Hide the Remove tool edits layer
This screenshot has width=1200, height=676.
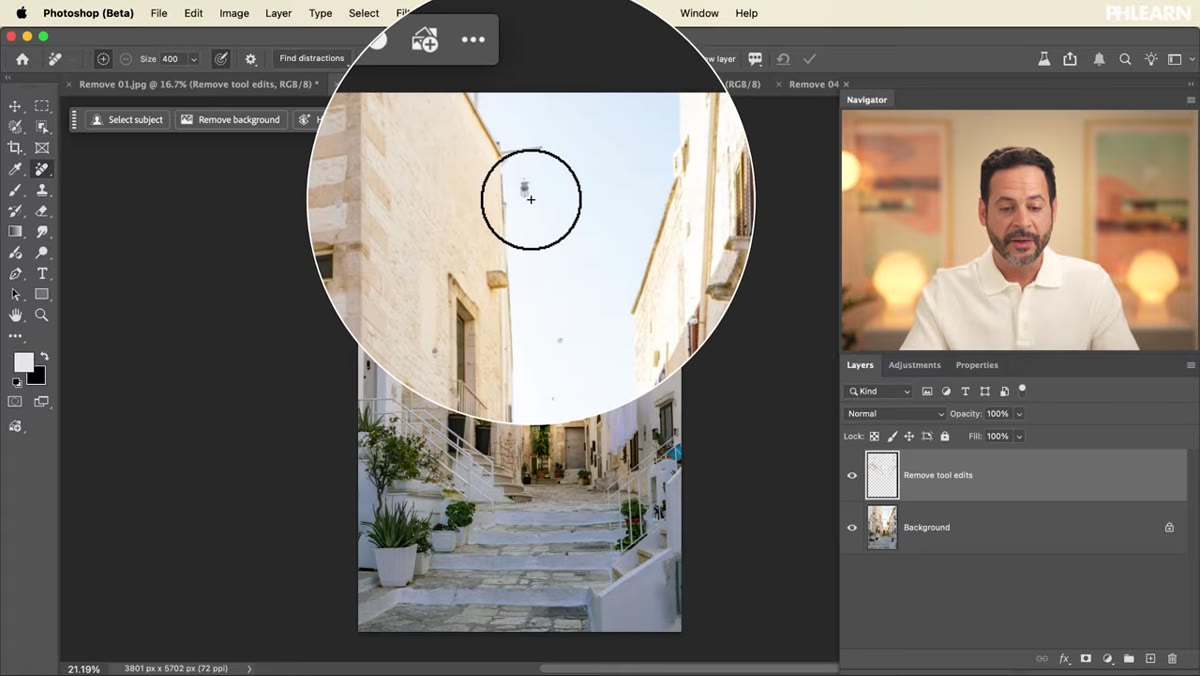pos(852,475)
